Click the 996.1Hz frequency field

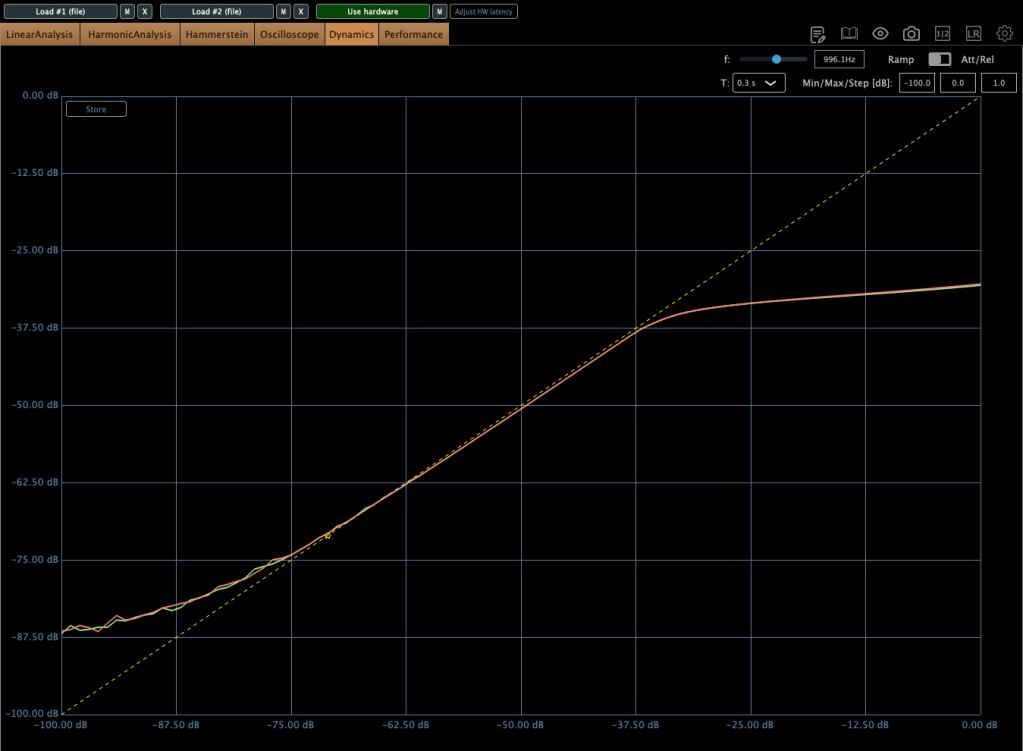839,60
